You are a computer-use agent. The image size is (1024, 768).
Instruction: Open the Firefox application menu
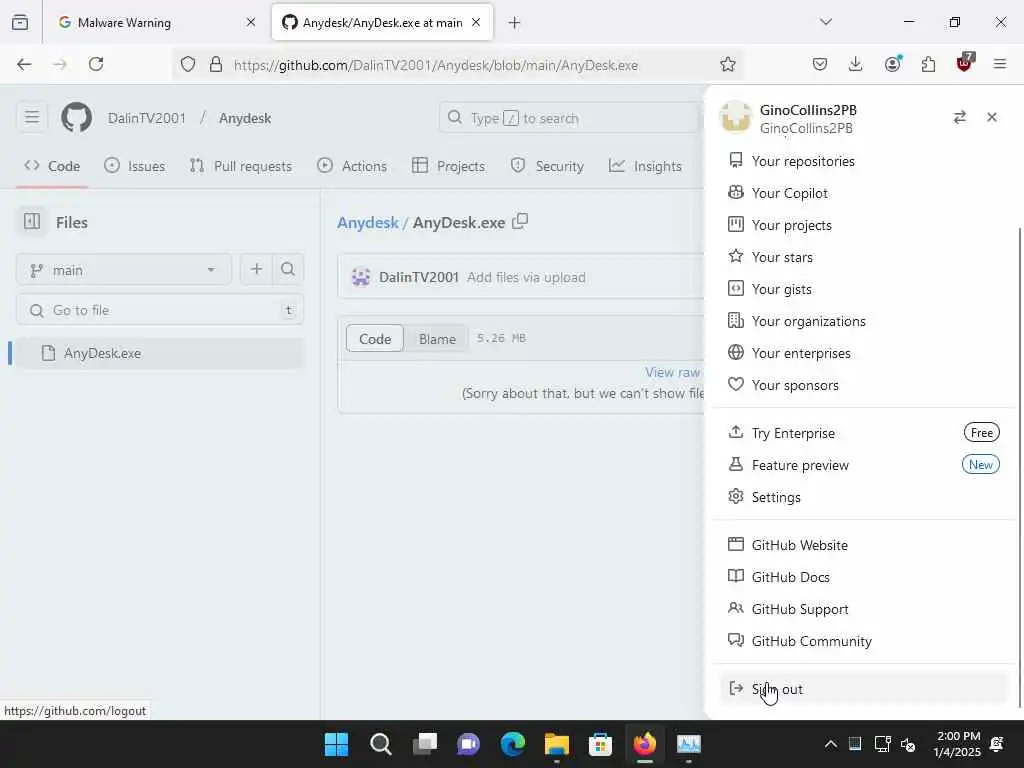tap(1000, 64)
